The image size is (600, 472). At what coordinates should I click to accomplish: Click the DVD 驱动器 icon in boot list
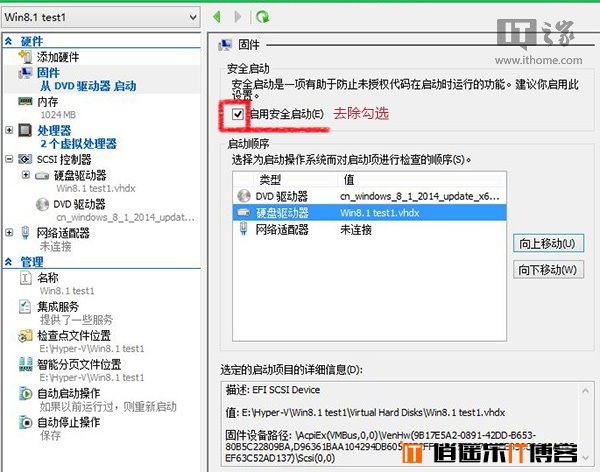click(x=244, y=196)
